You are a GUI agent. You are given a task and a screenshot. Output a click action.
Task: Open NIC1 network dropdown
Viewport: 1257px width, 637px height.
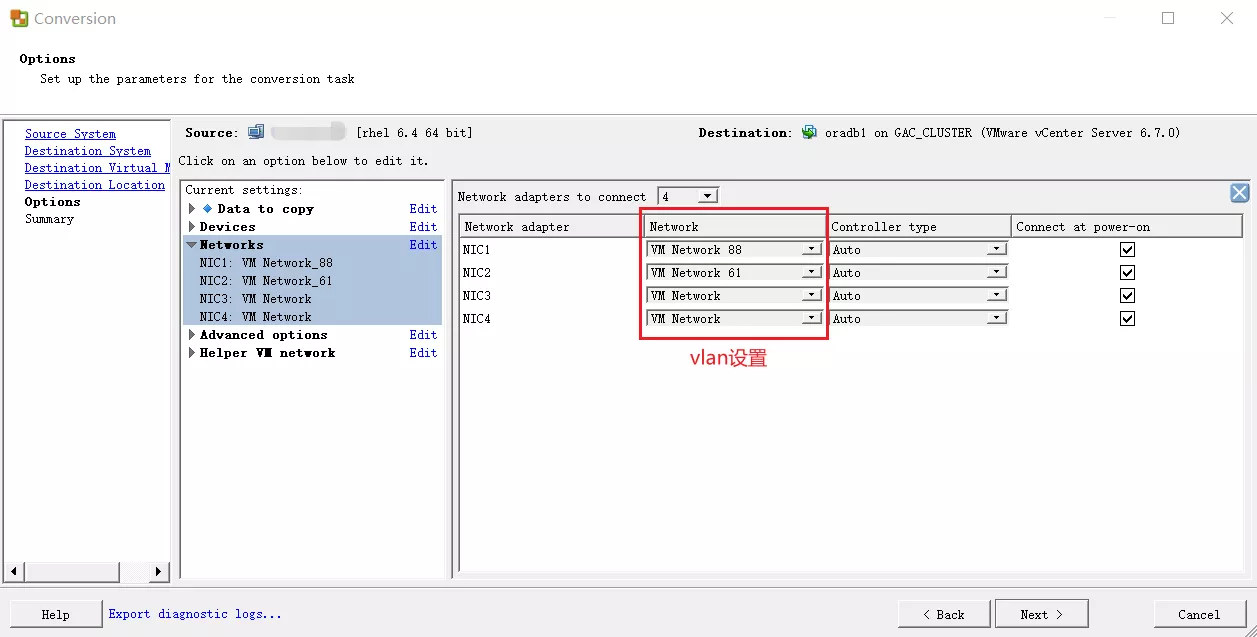coord(811,250)
